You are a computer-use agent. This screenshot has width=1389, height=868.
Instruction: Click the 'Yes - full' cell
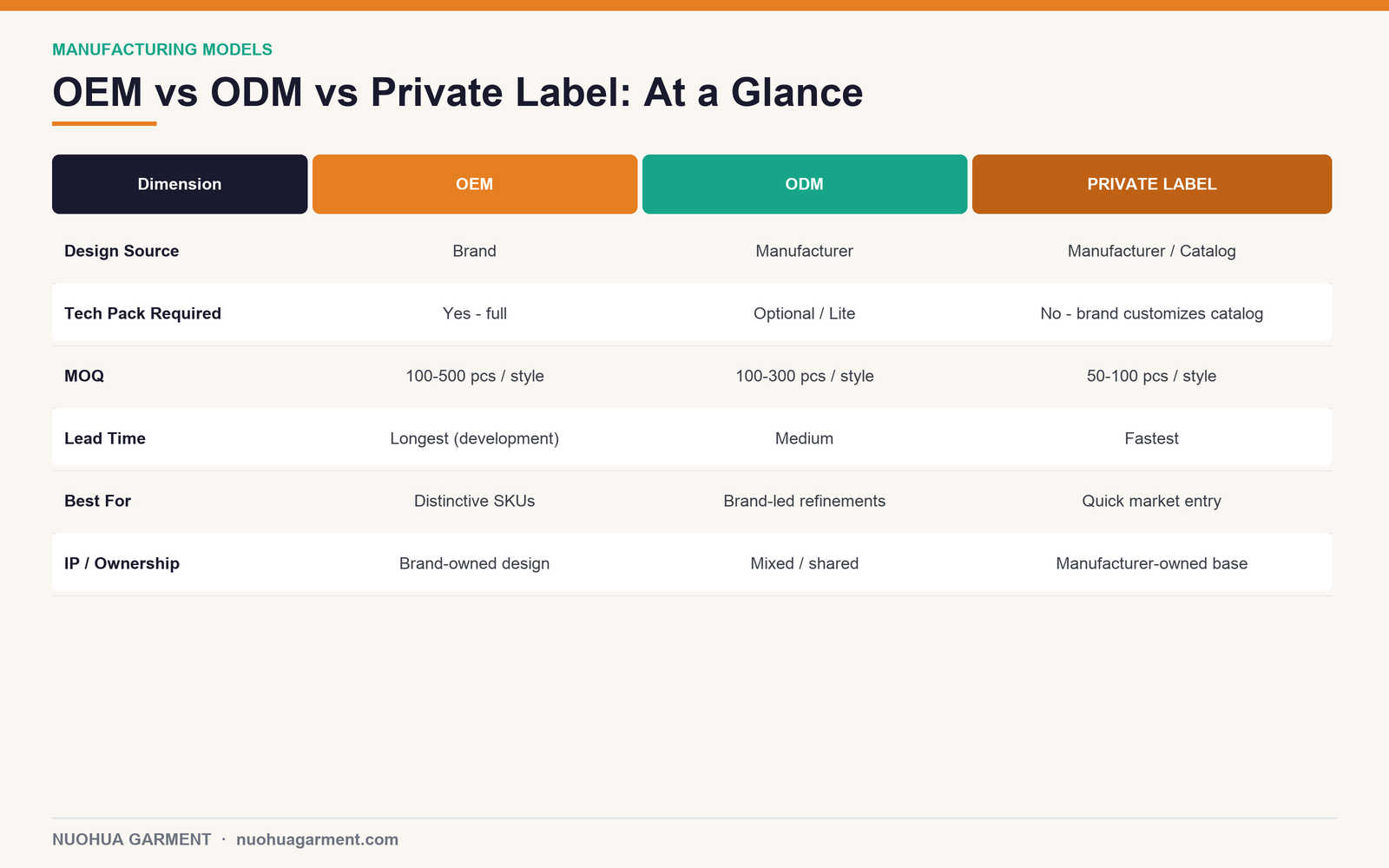pos(475,313)
